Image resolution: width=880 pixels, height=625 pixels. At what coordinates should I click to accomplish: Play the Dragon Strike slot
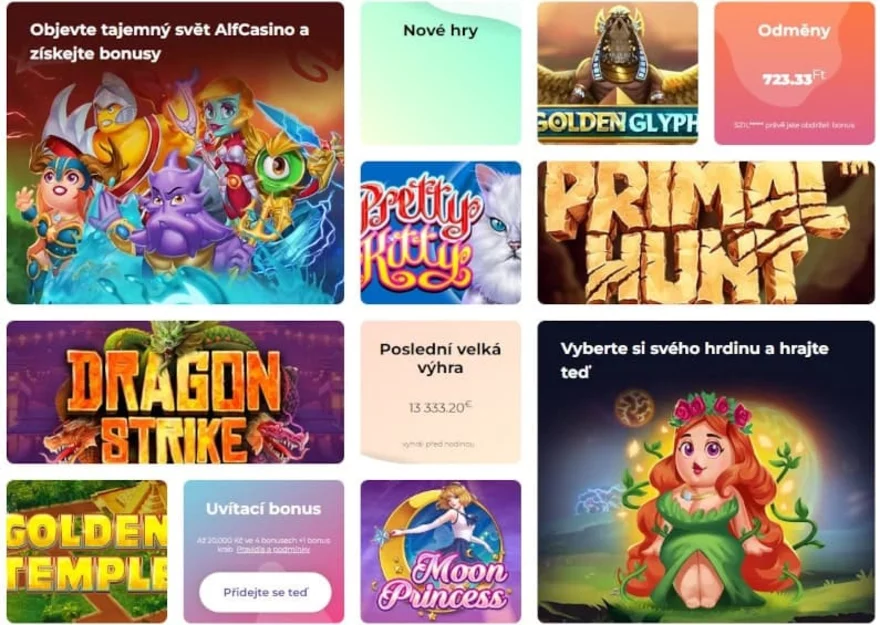tap(175, 392)
